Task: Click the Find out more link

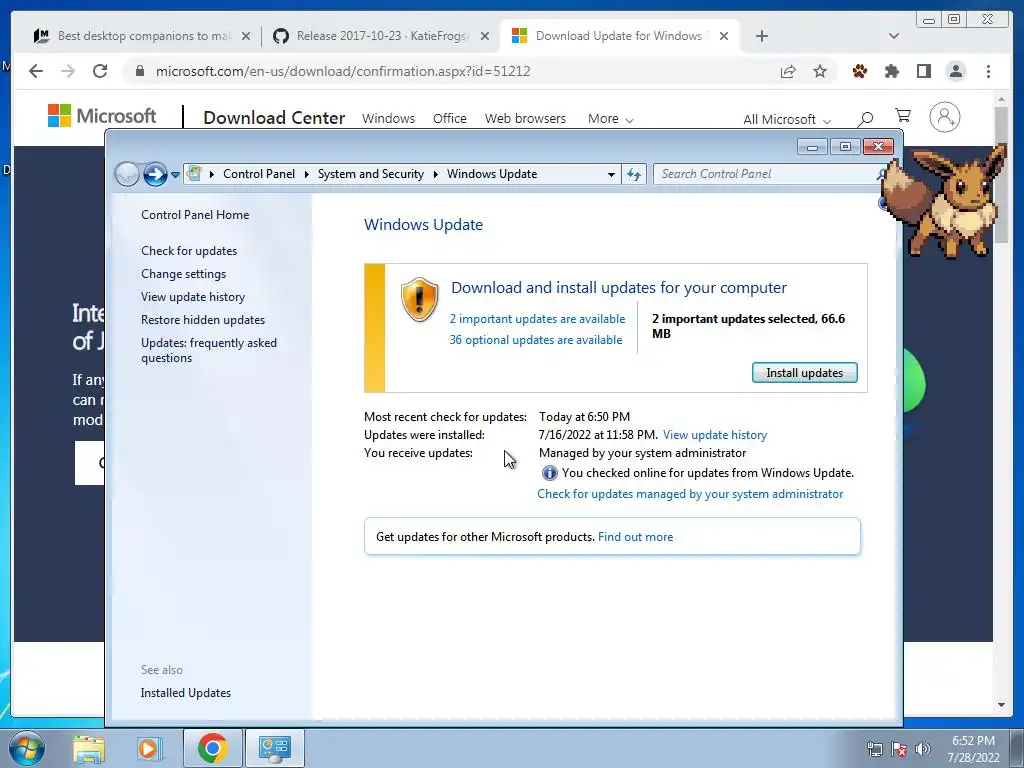Action: (x=635, y=537)
